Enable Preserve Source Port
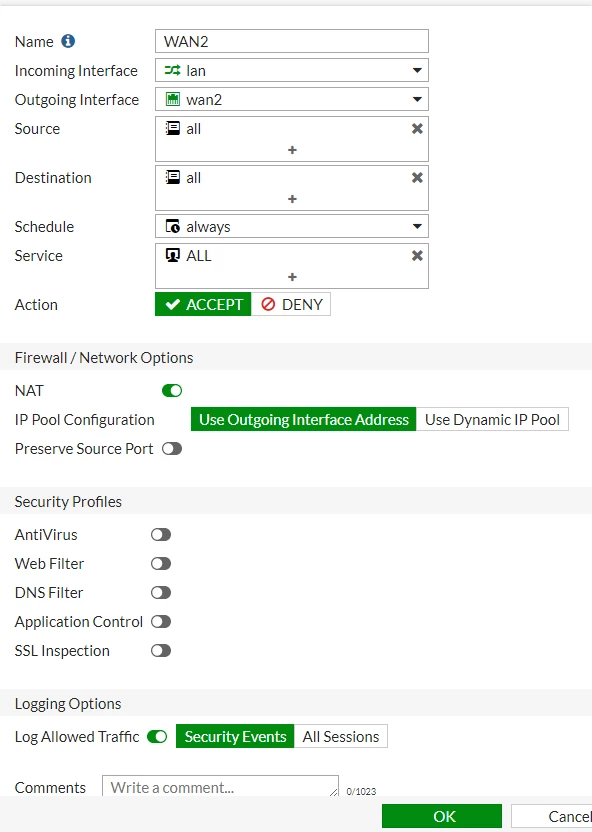Viewport: 592px width, 832px height. 172,448
